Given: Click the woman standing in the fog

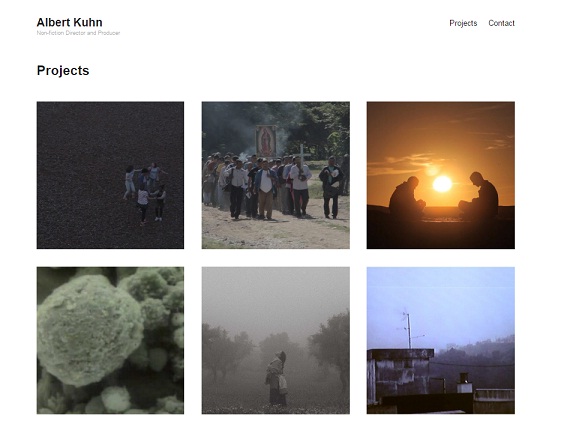Looking at the screenshot, I should [277, 378].
